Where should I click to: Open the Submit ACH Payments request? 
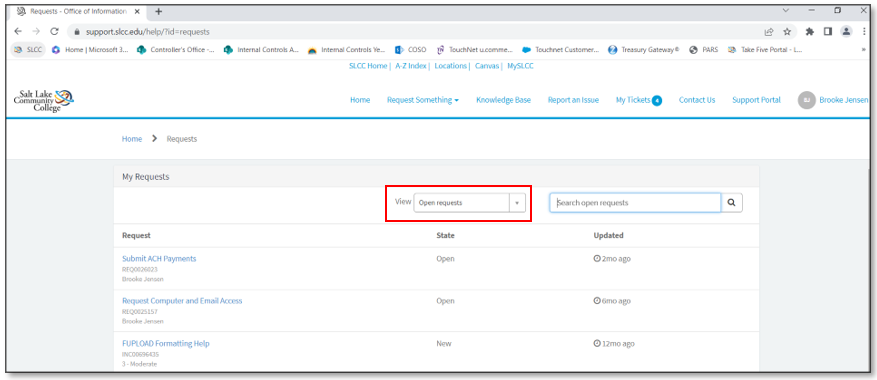point(159,259)
